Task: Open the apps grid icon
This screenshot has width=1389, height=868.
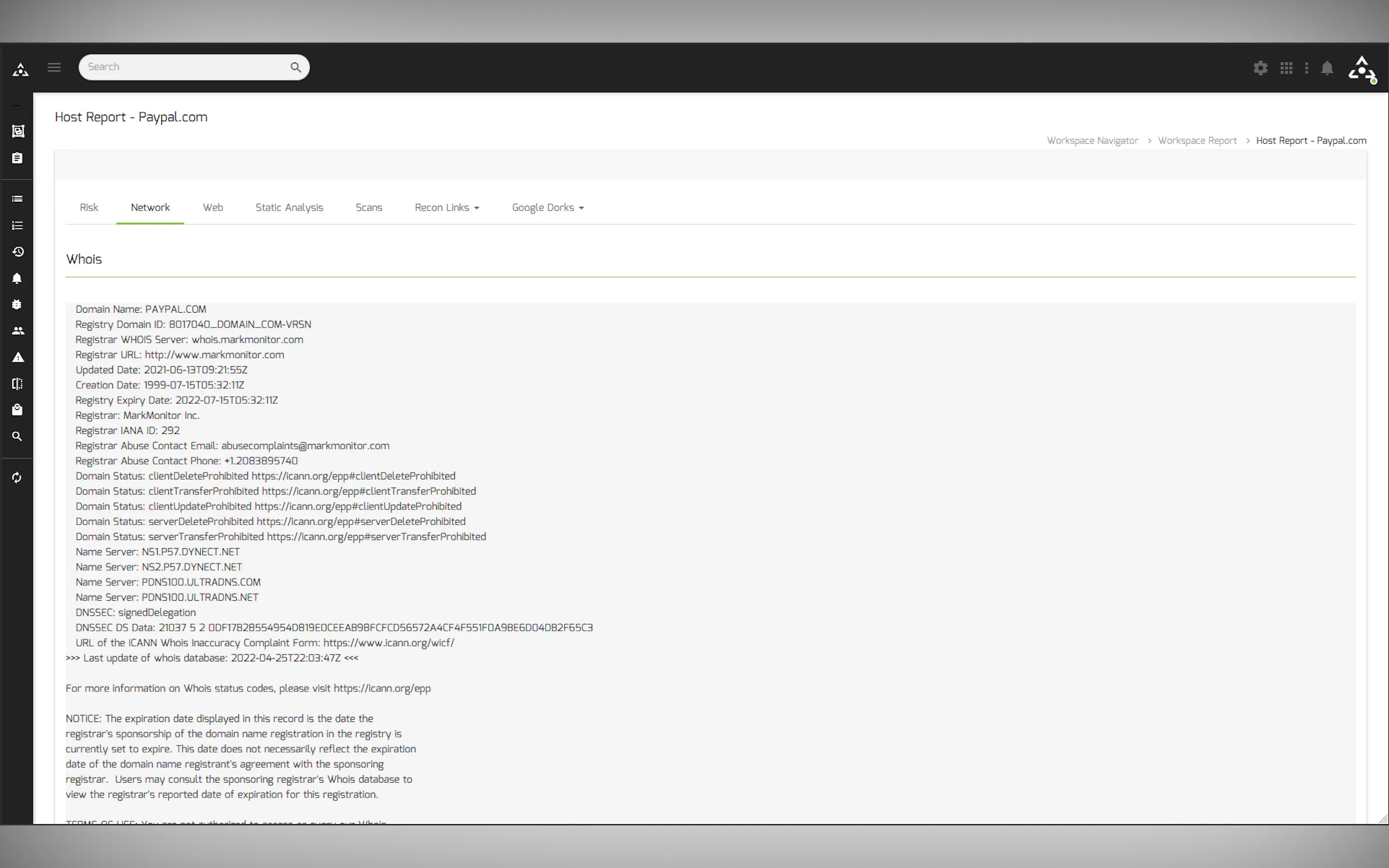Action: pos(1286,68)
